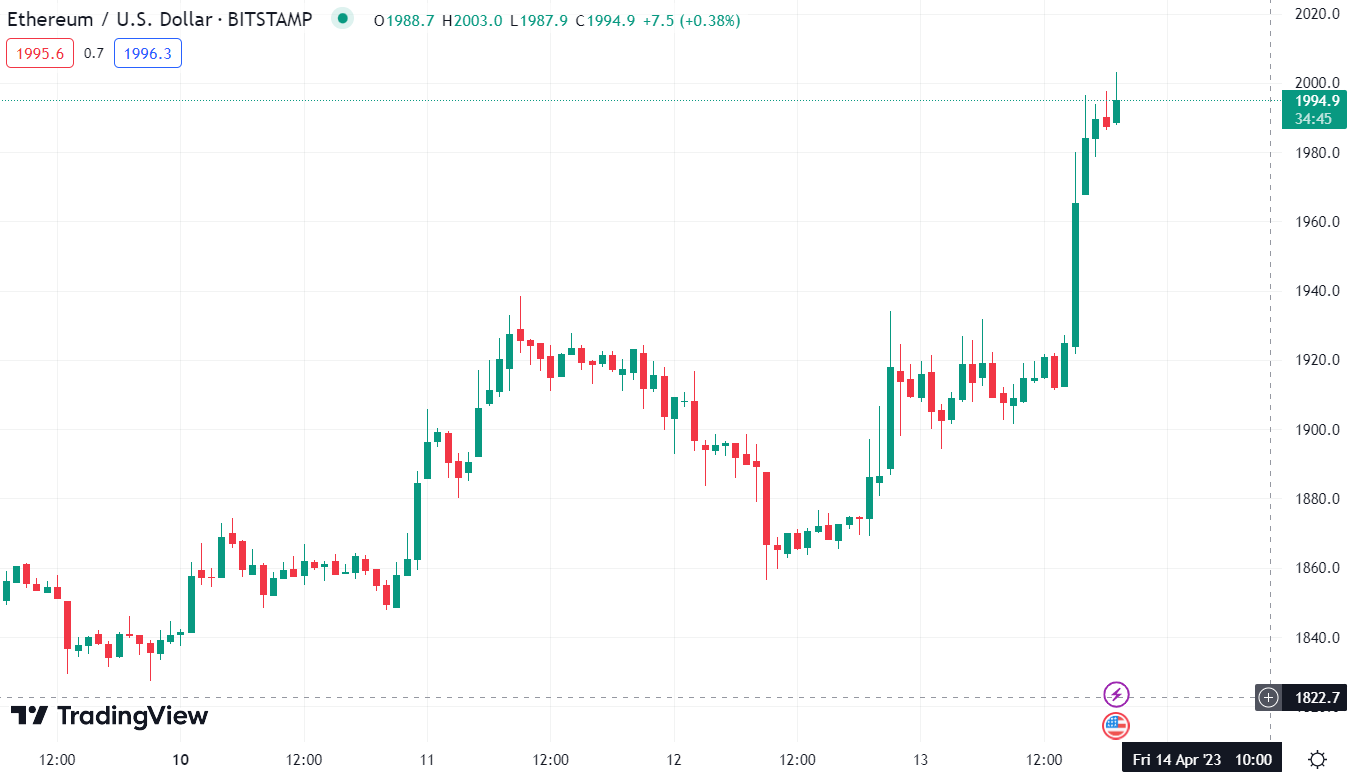Click the blue 1996.3 buy price button
This screenshot has width=1349, height=782.
coord(148,54)
